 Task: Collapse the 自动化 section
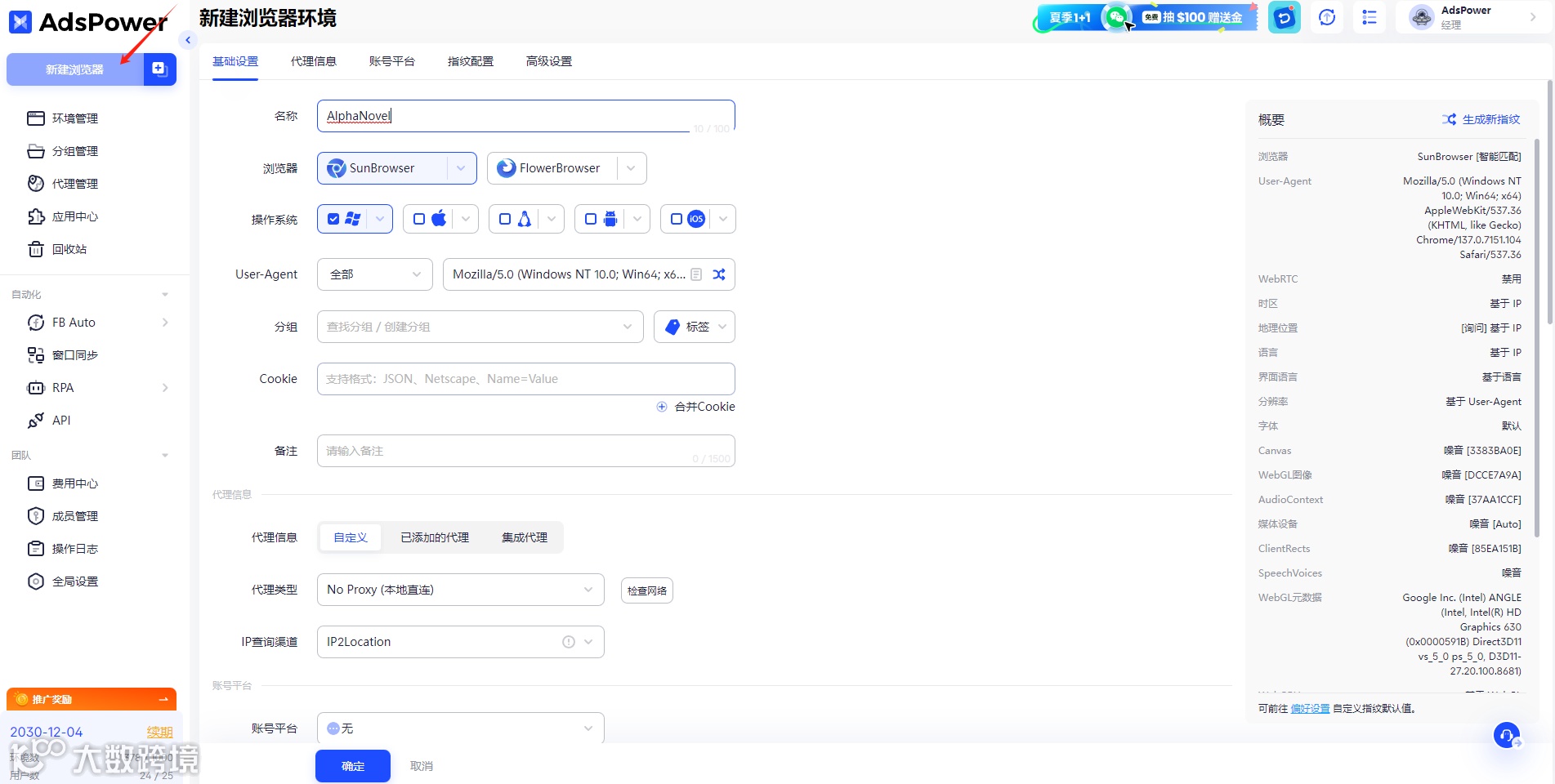coord(165,295)
